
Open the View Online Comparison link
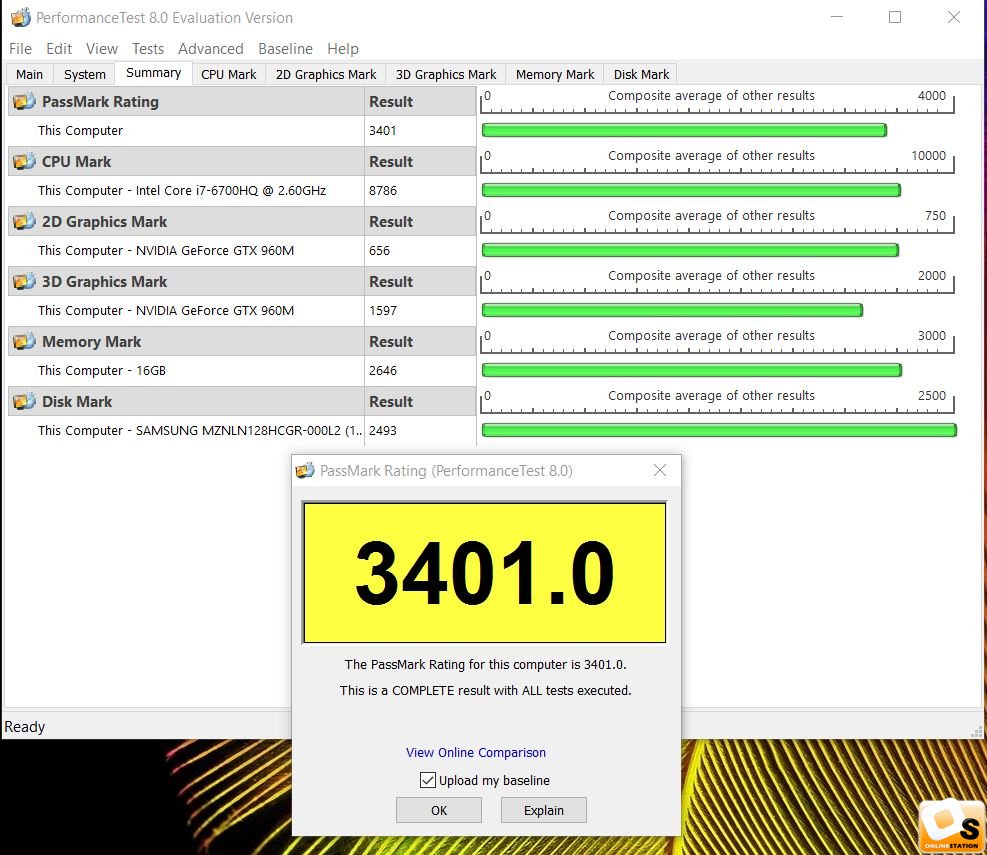point(476,752)
